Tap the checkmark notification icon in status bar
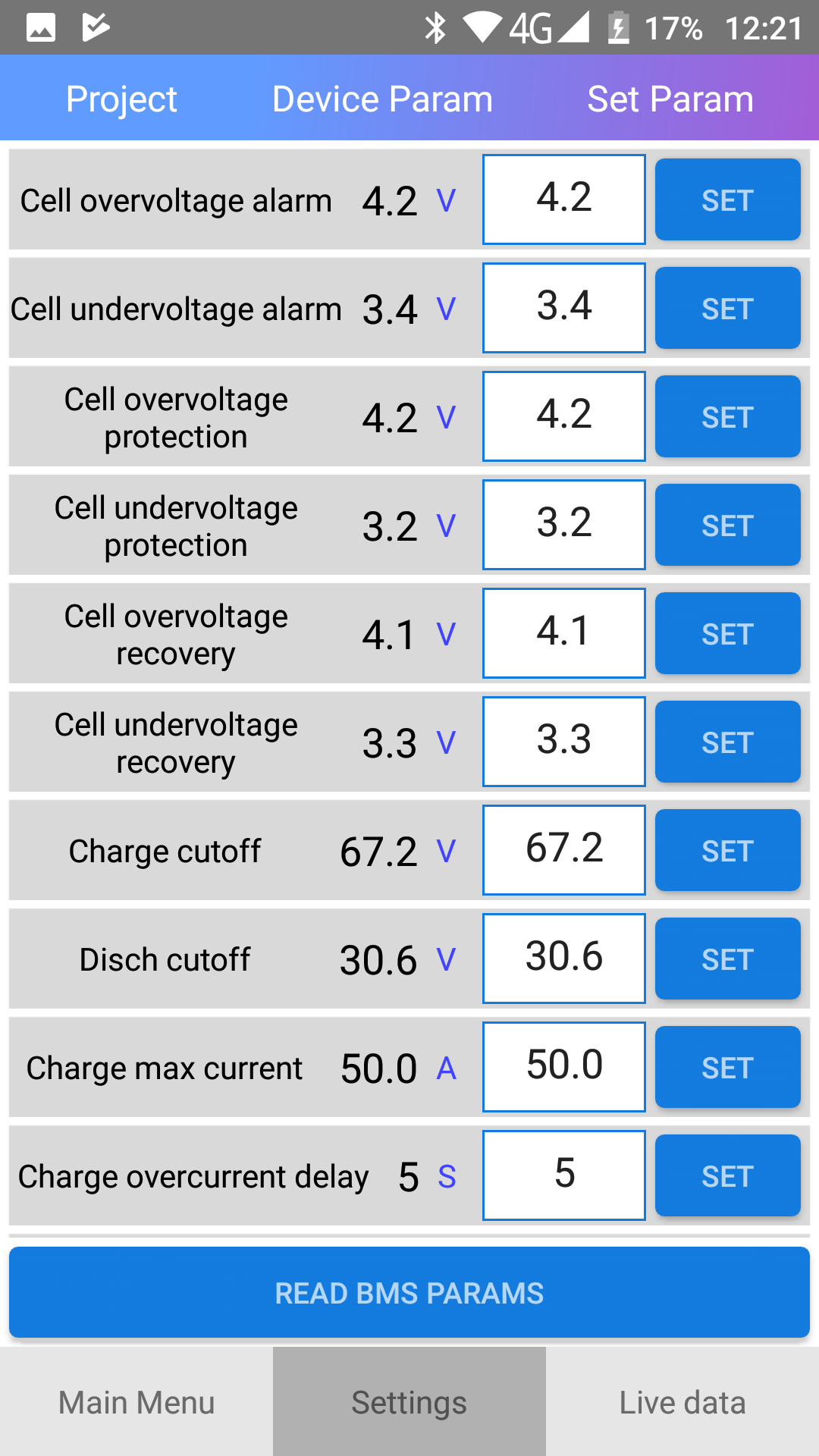Viewport: 819px width, 1456px height. click(x=96, y=28)
